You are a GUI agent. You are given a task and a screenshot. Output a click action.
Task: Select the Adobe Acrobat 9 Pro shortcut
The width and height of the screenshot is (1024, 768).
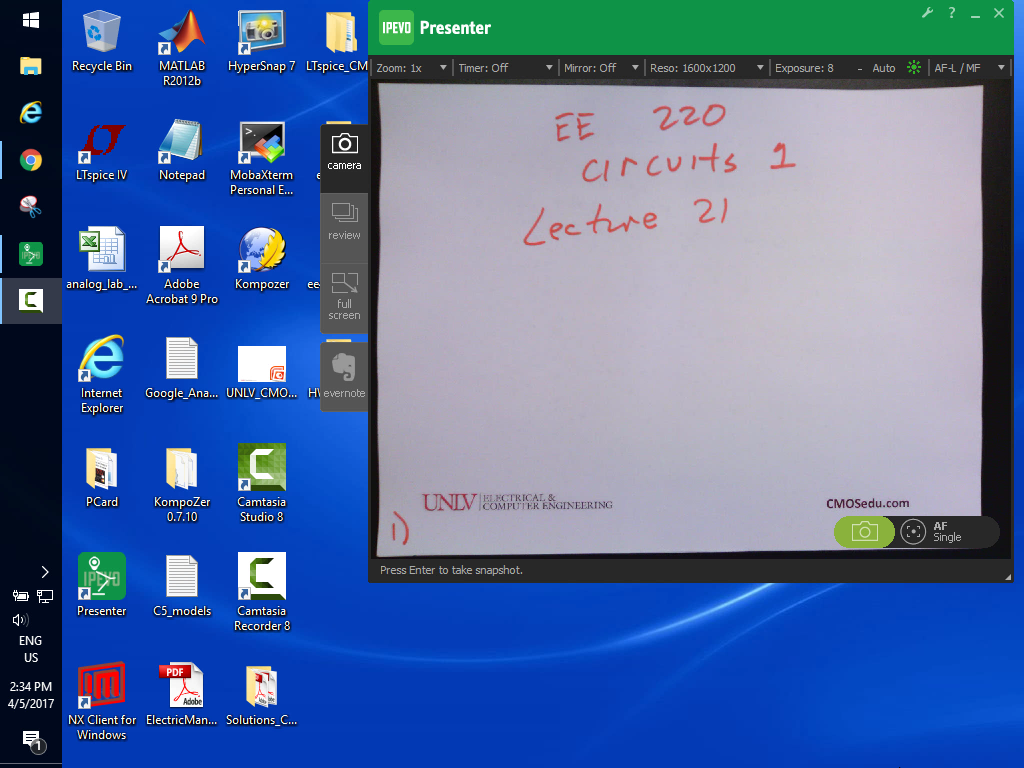pyautogui.click(x=182, y=266)
